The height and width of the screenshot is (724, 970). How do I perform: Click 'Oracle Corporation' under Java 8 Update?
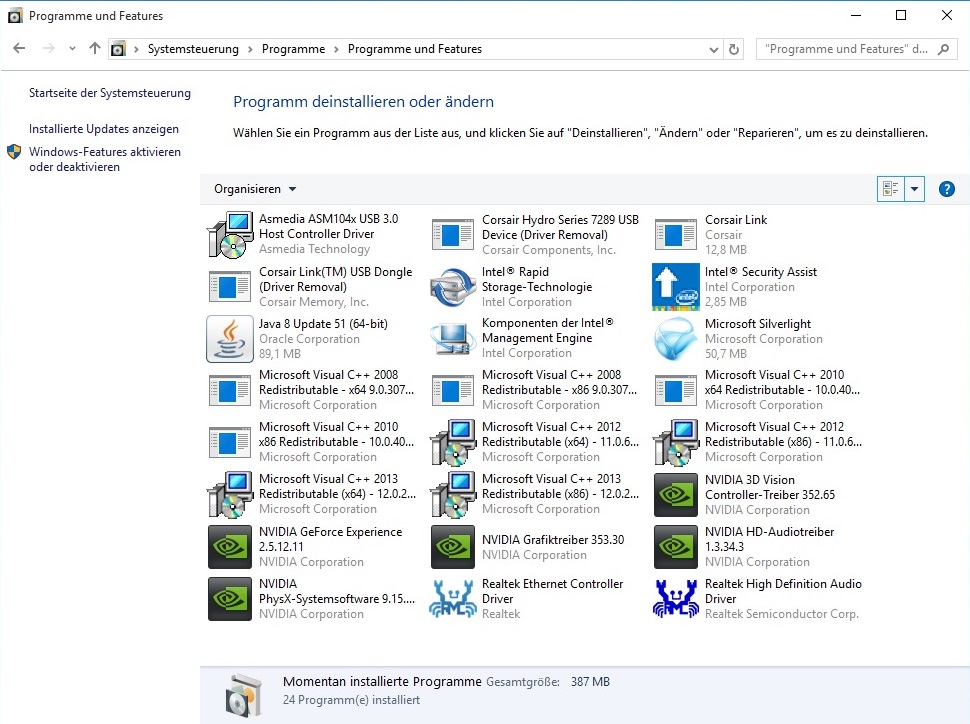[309, 339]
